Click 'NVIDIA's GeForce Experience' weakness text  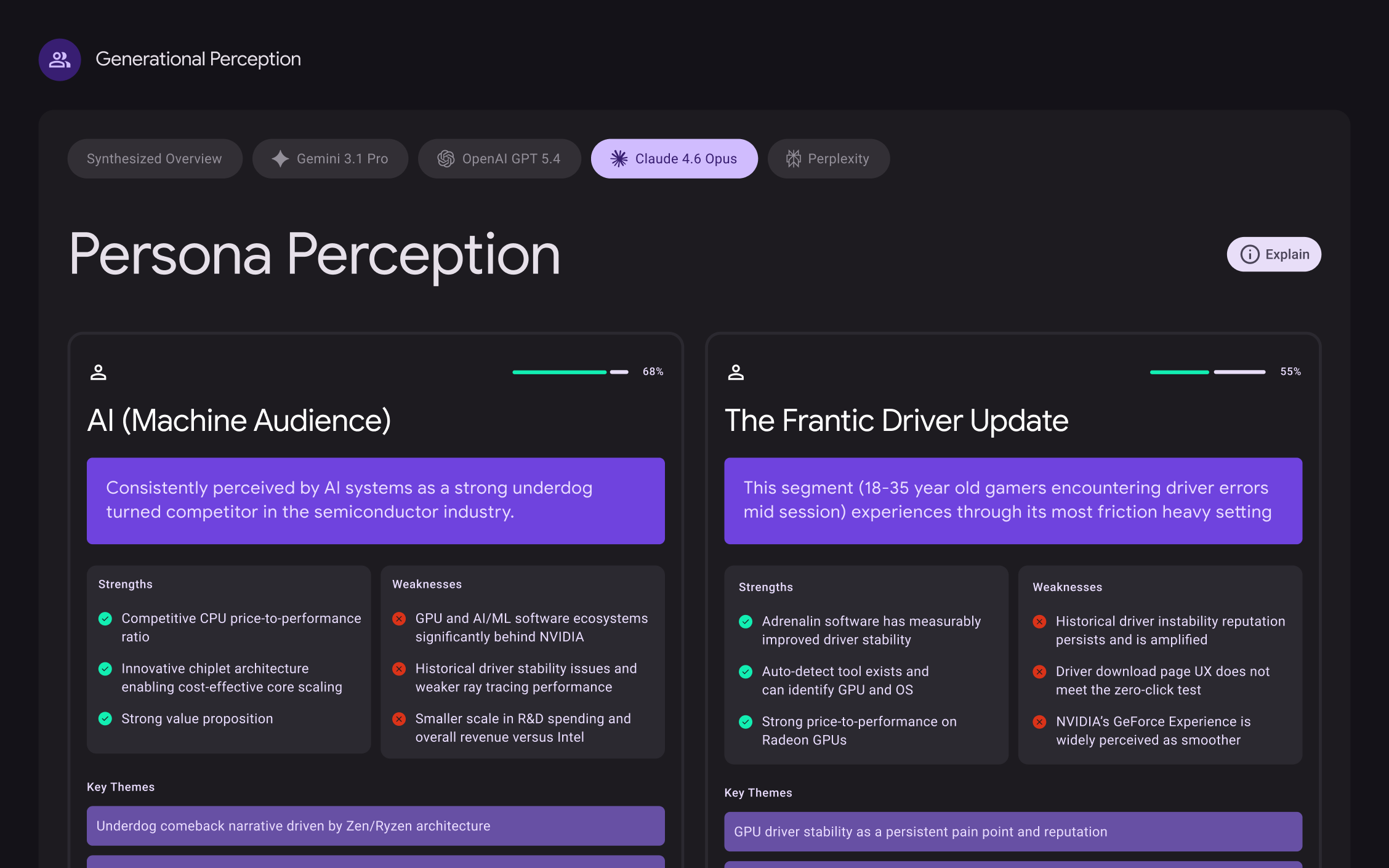tap(1153, 731)
